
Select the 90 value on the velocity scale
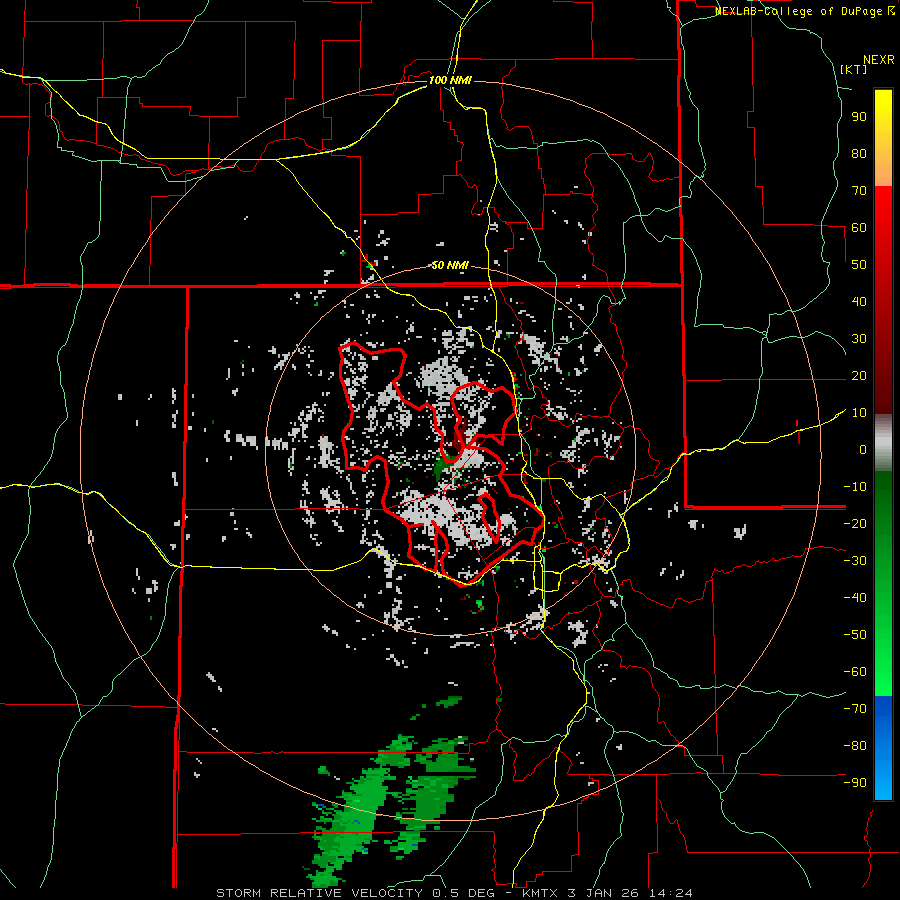click(859, 117)
